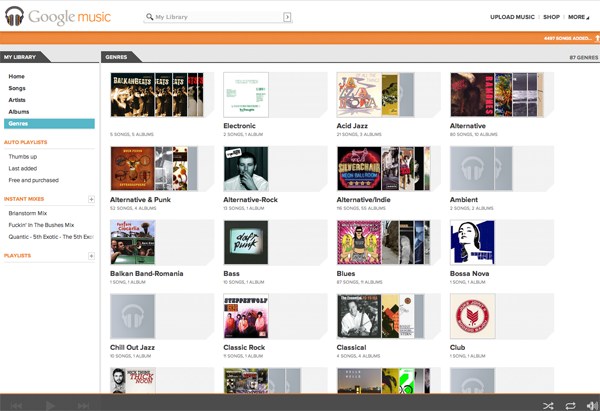Click the Blues genre title
The width and height of the screenshot is (600, 411).
pos(346,274)
